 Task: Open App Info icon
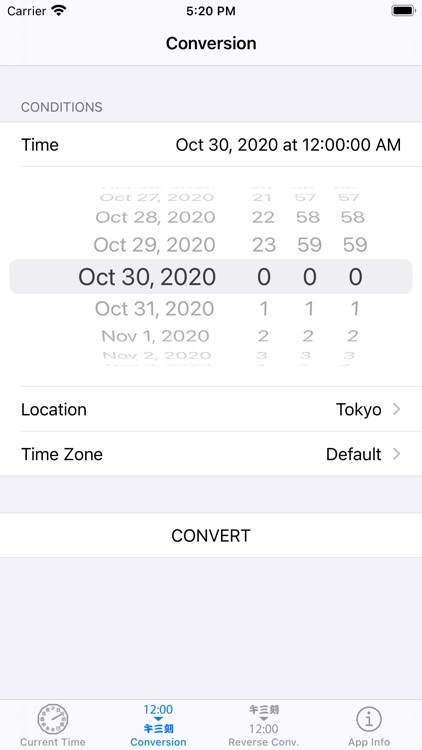click(x=369, y=719)
